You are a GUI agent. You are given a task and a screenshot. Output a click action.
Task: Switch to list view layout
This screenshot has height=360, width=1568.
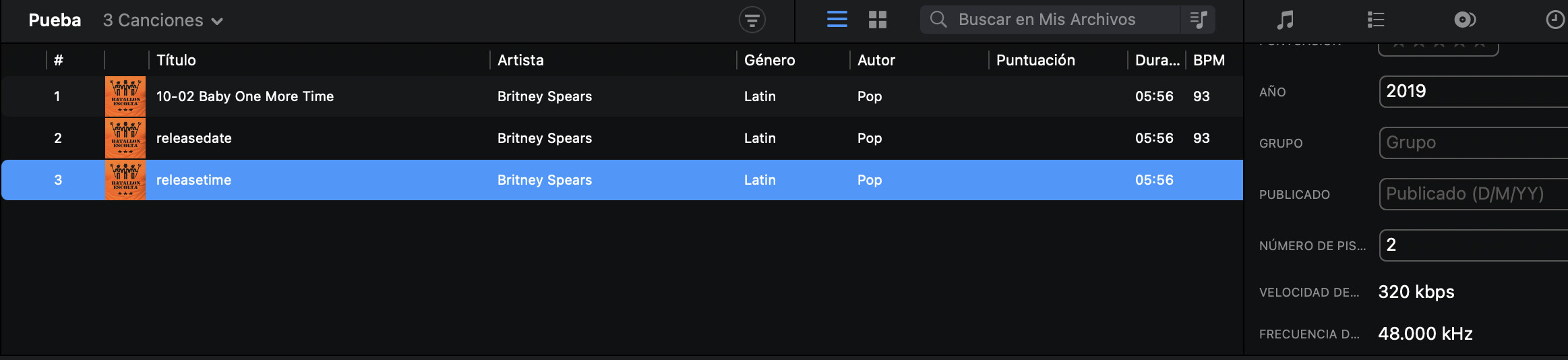point(837,20)
